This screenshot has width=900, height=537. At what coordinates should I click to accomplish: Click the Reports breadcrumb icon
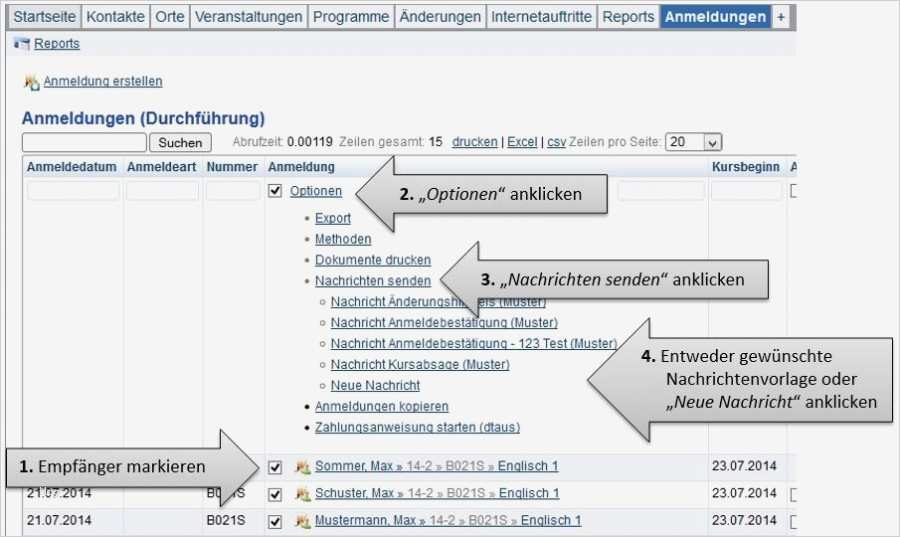click(22, 44)
